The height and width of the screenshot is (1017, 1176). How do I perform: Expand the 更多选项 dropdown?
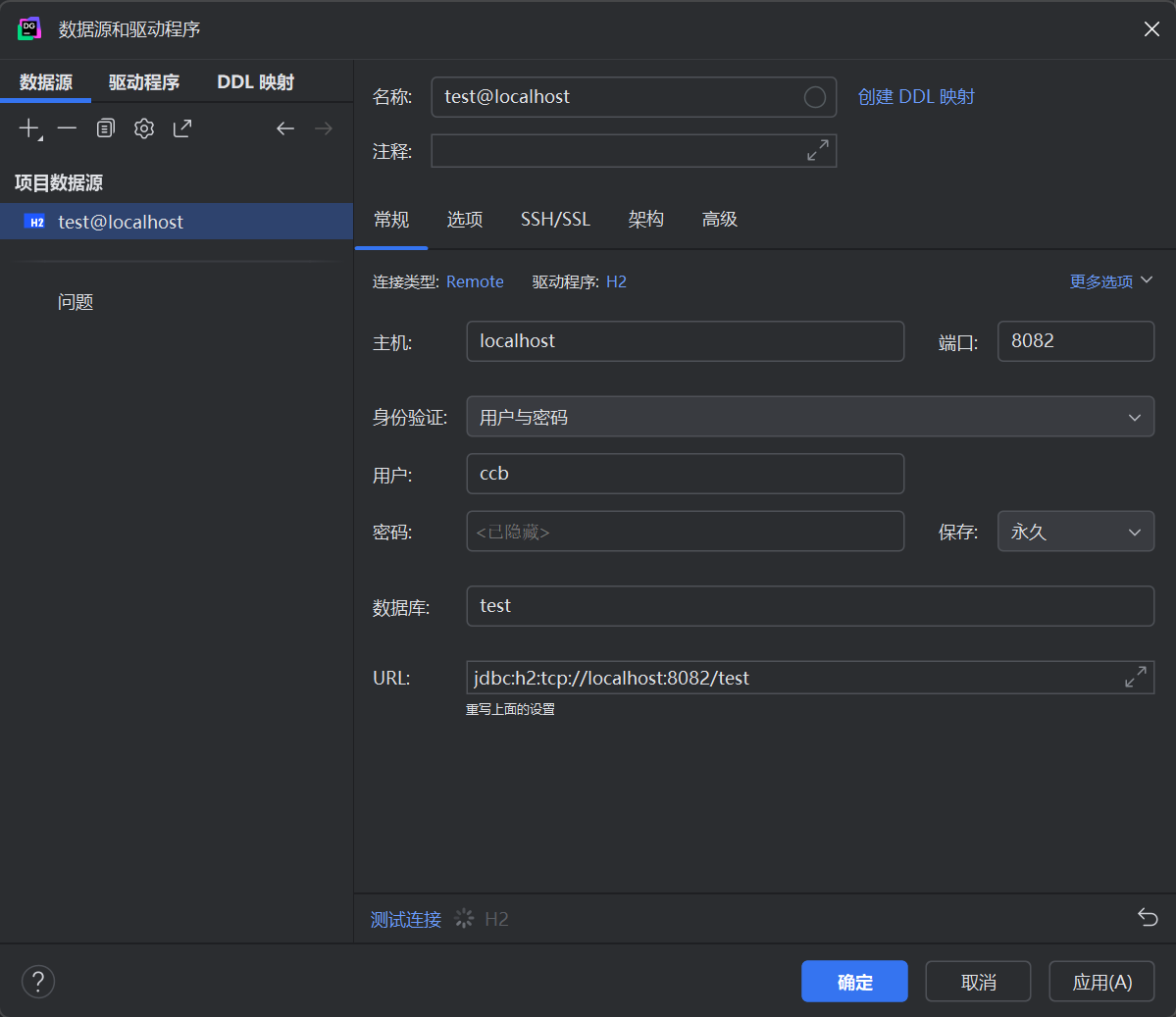click(1110, 281)
